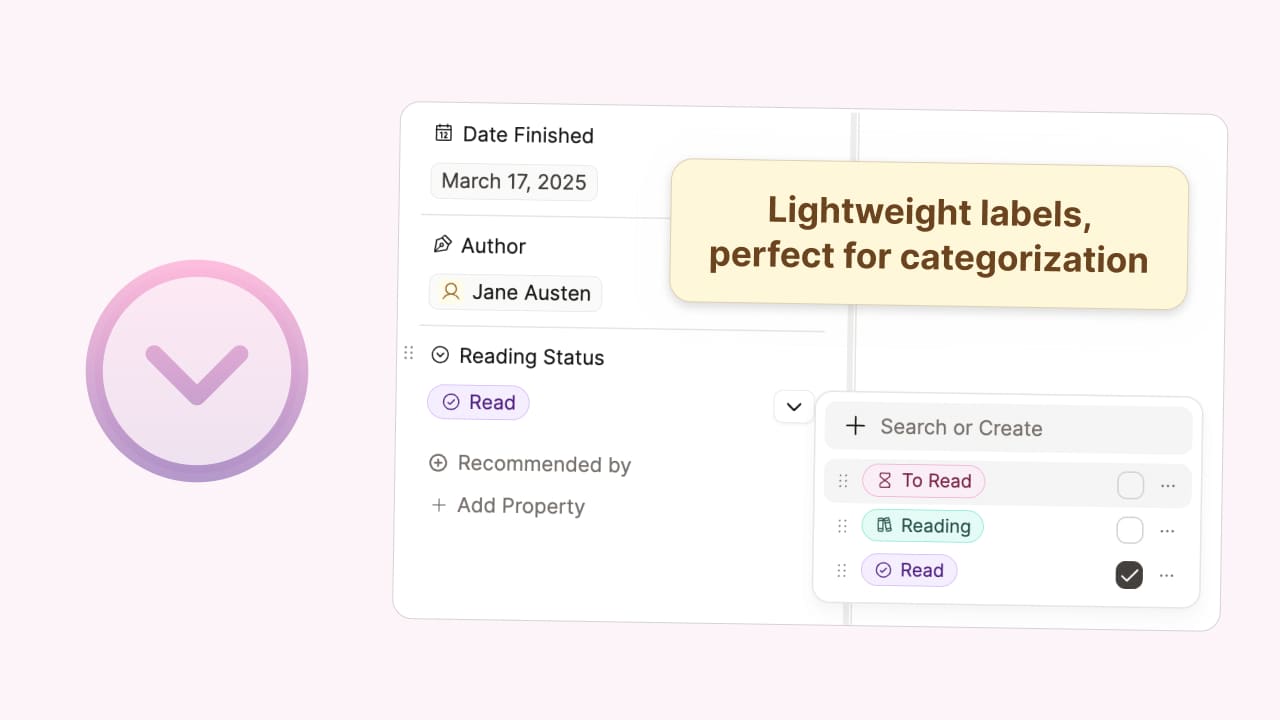Click the drag handle beside Reading option

click(x=842, y=526)
